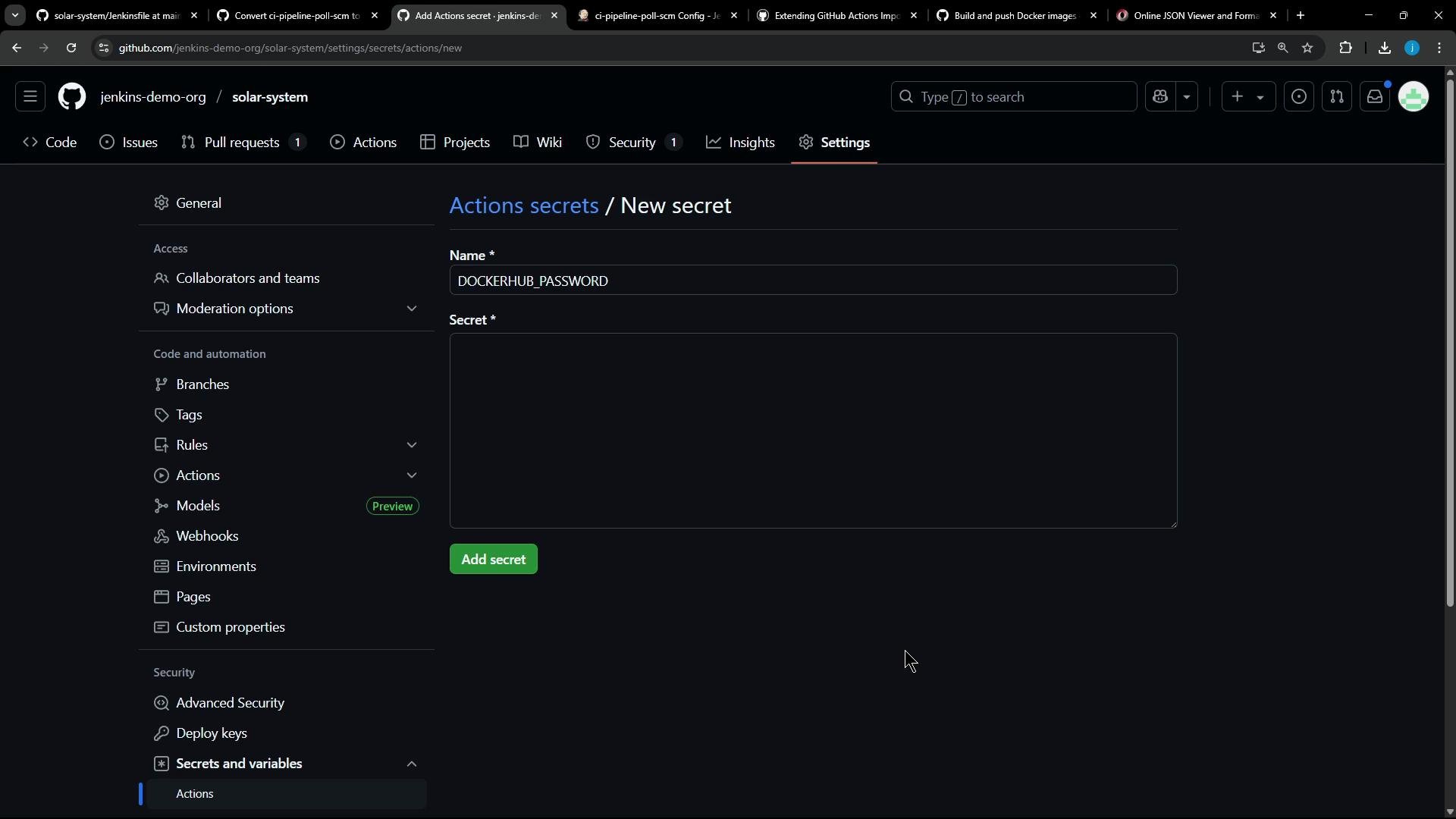Switch to solar-system/Jenkinsfile browser tab
Screen dimensions: 1456x819
pos(118,15)
